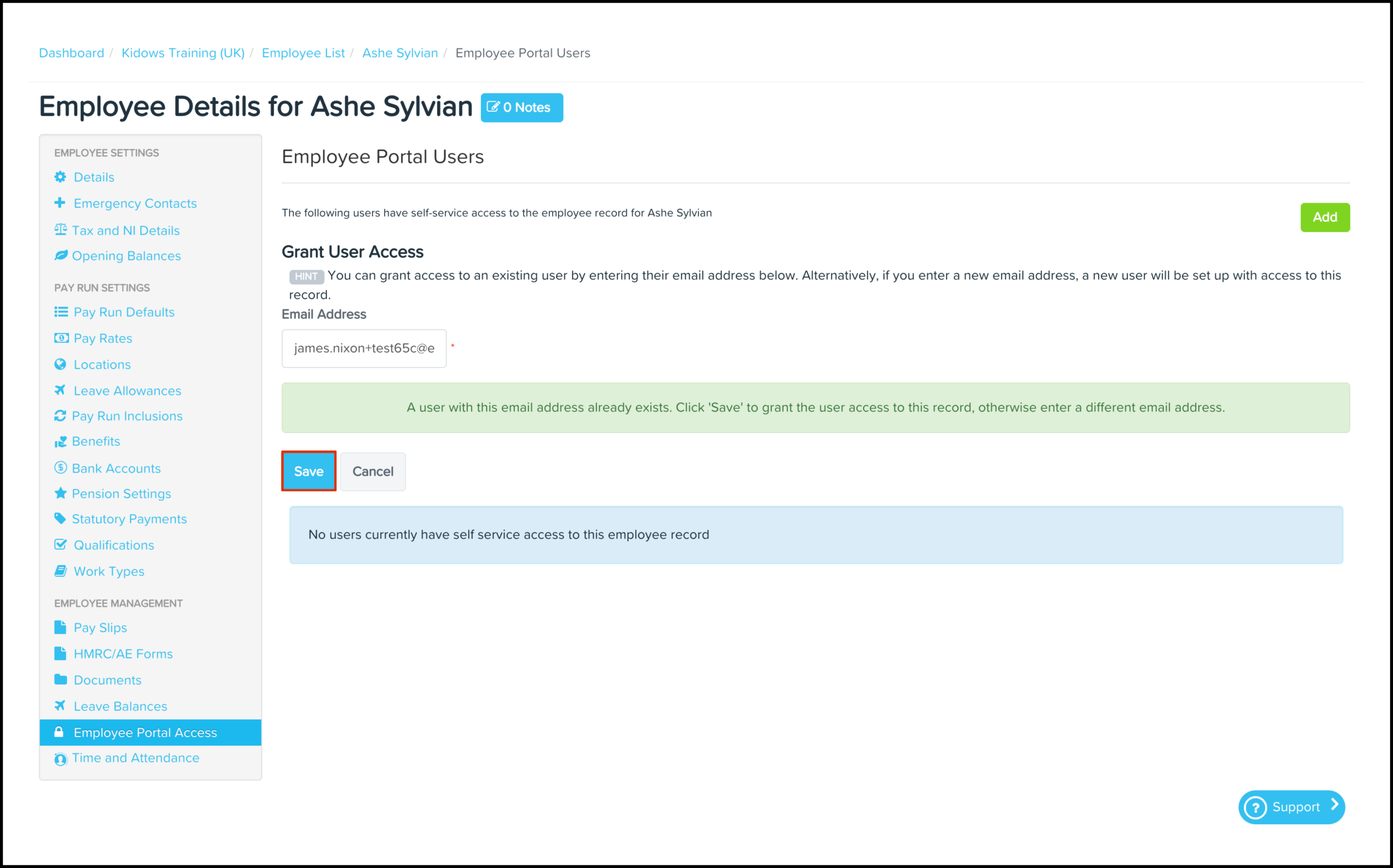The image size is (1393, 868).
Task: Select Employee Portal Access in sidebar
Action: (145, 733)
